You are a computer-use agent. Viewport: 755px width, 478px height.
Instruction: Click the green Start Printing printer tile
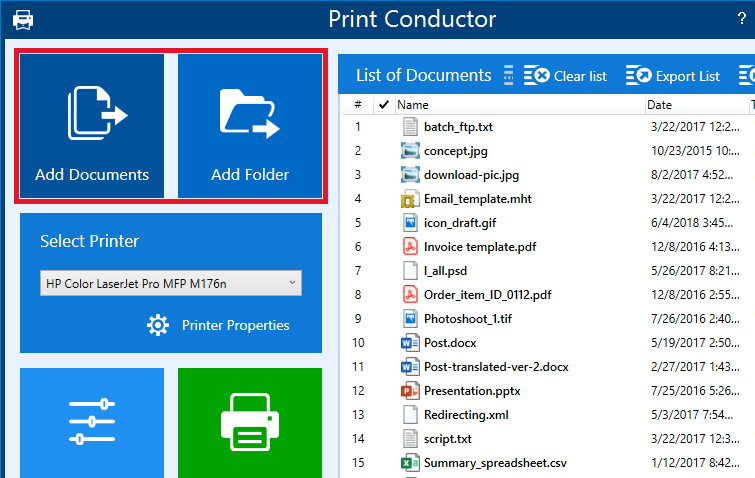[250, 424]
